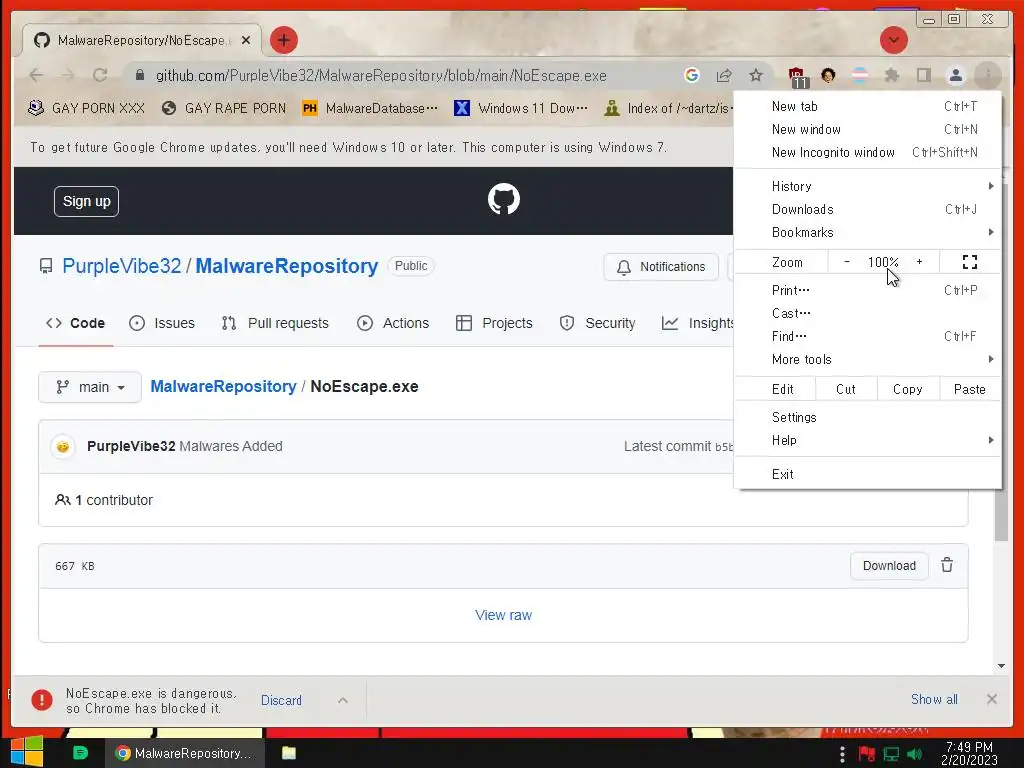
Task: Toggle the side panel icon
Action: click(923, 75)
